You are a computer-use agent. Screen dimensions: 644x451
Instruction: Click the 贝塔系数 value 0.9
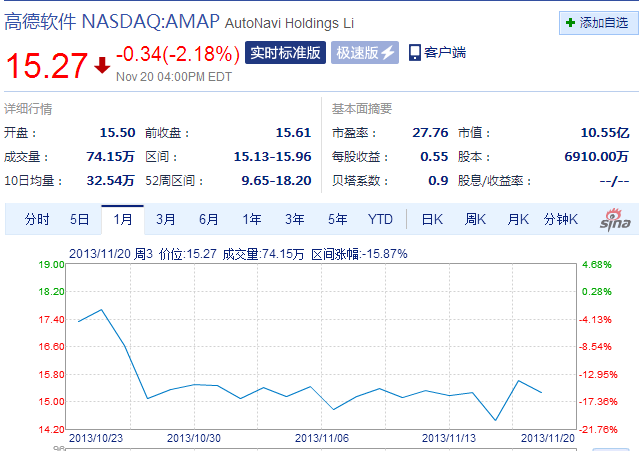pos(438,180)
